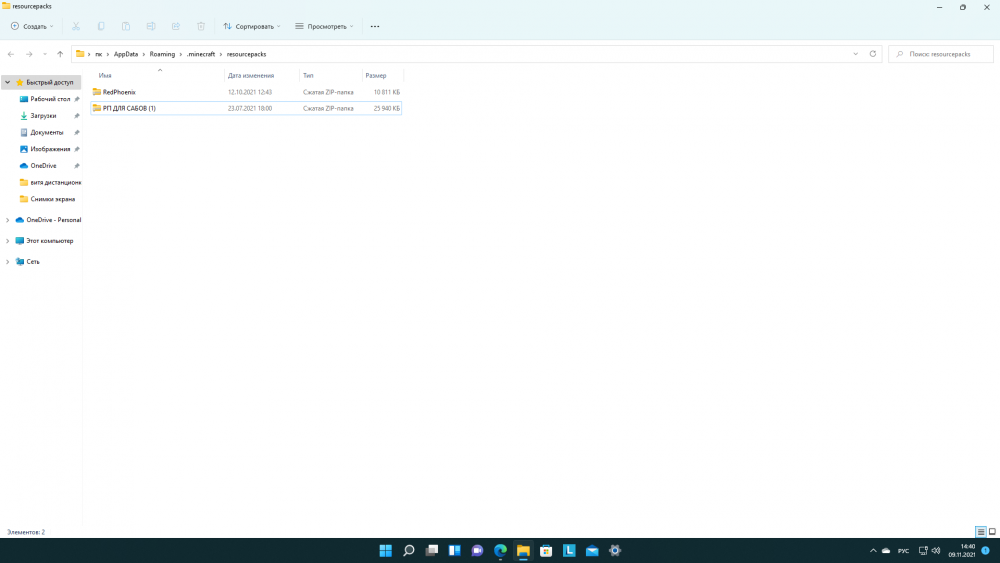The image size is (1000, 563).
Task: Open Снимки экрана folder in sidebar
Action: pos(52,199)
